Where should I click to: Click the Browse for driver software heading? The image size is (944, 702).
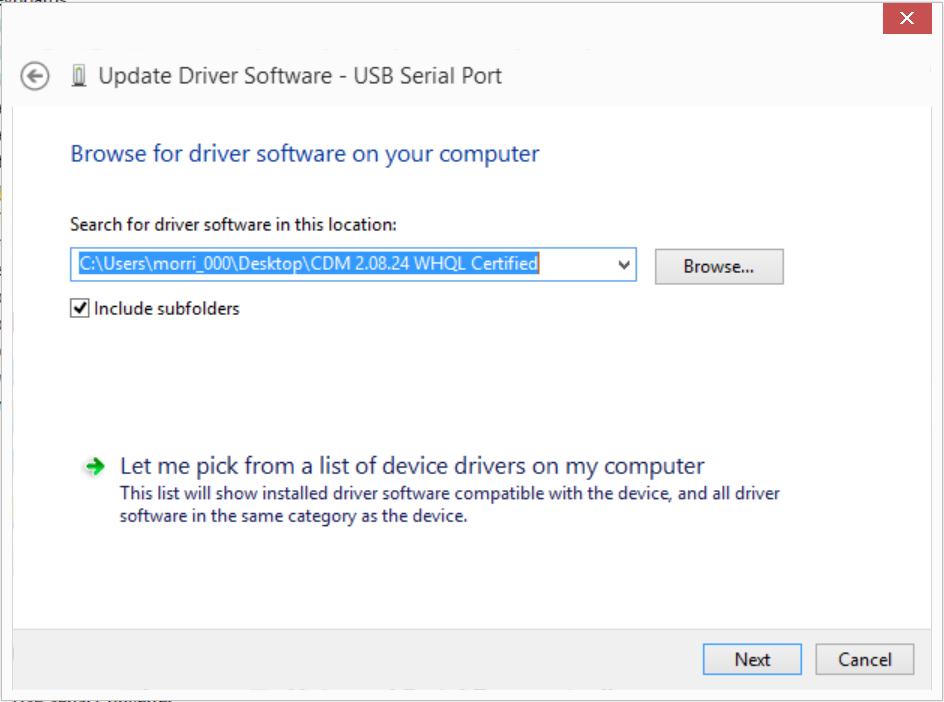[305, 154]
